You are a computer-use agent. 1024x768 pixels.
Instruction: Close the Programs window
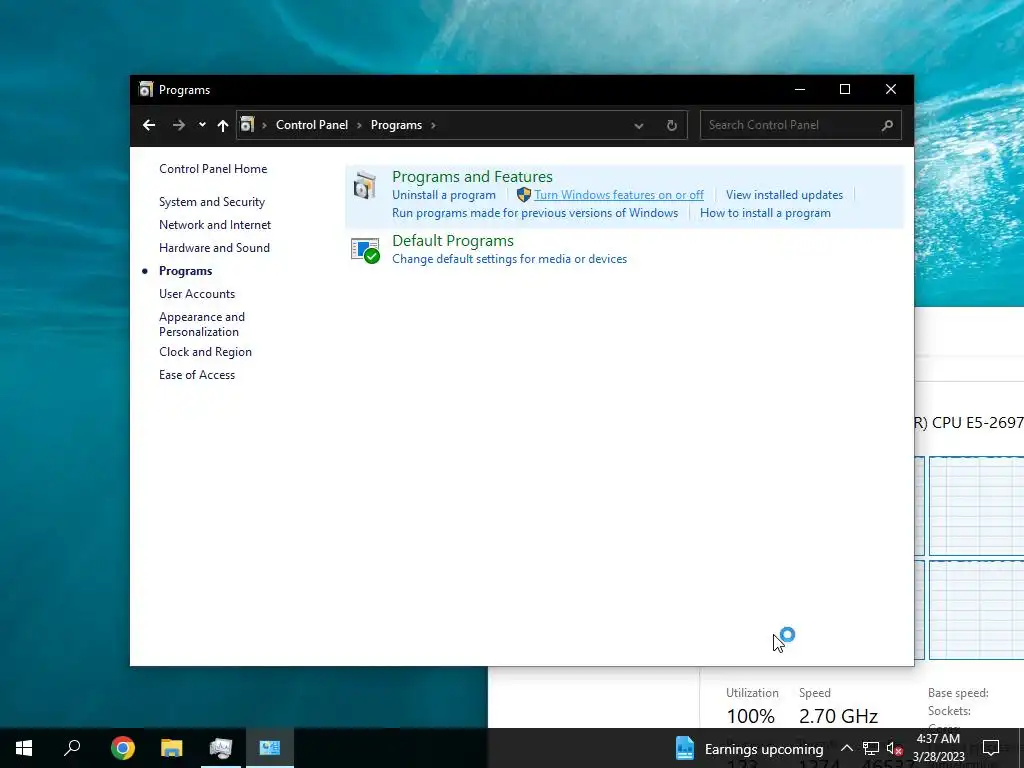(891, 89)
